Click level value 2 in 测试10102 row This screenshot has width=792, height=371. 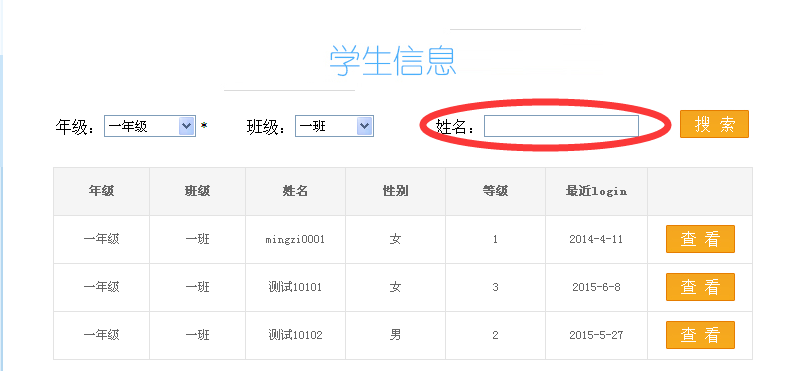click(496, 335)
